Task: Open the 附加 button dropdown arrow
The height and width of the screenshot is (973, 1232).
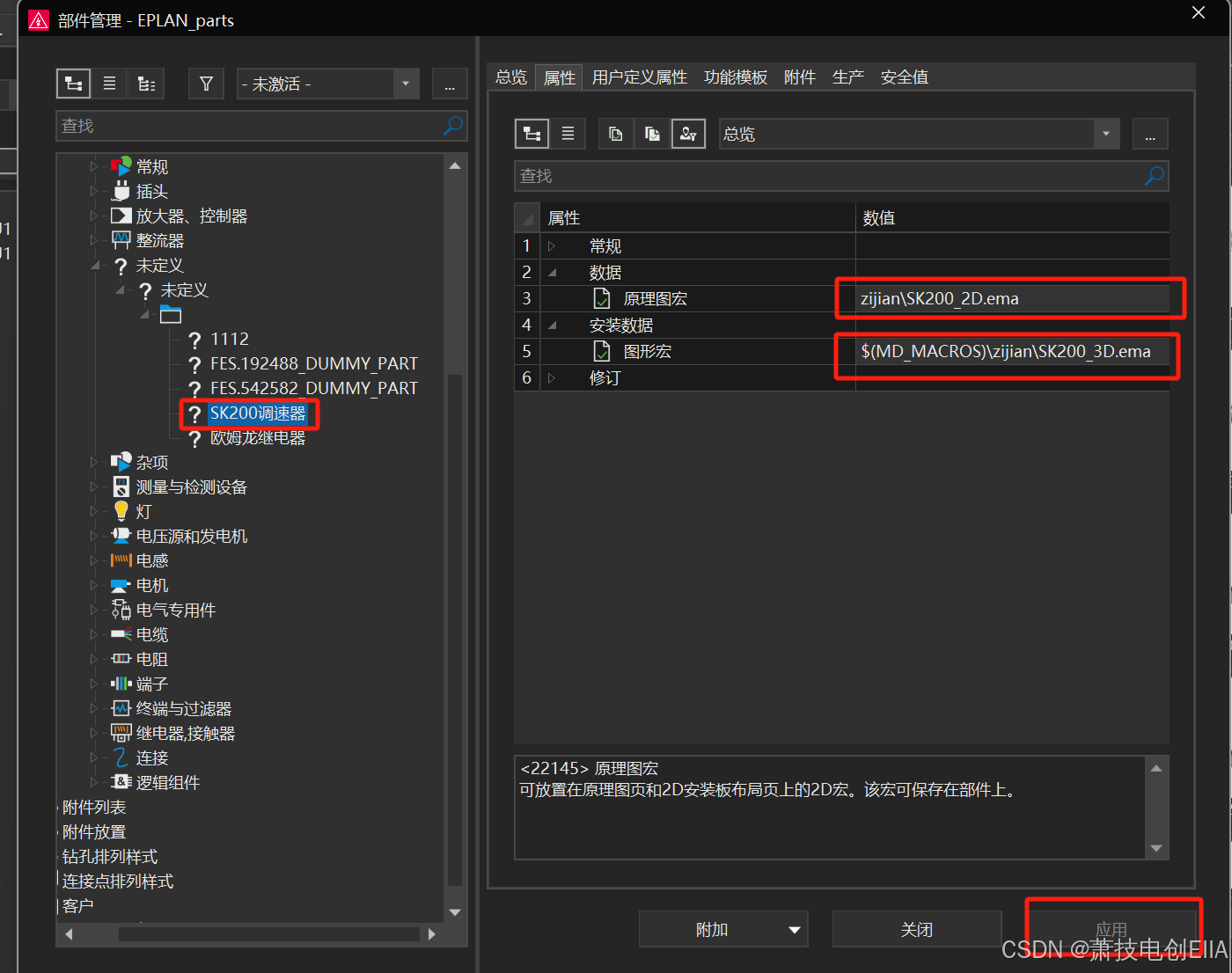Action: click(795, 930)
